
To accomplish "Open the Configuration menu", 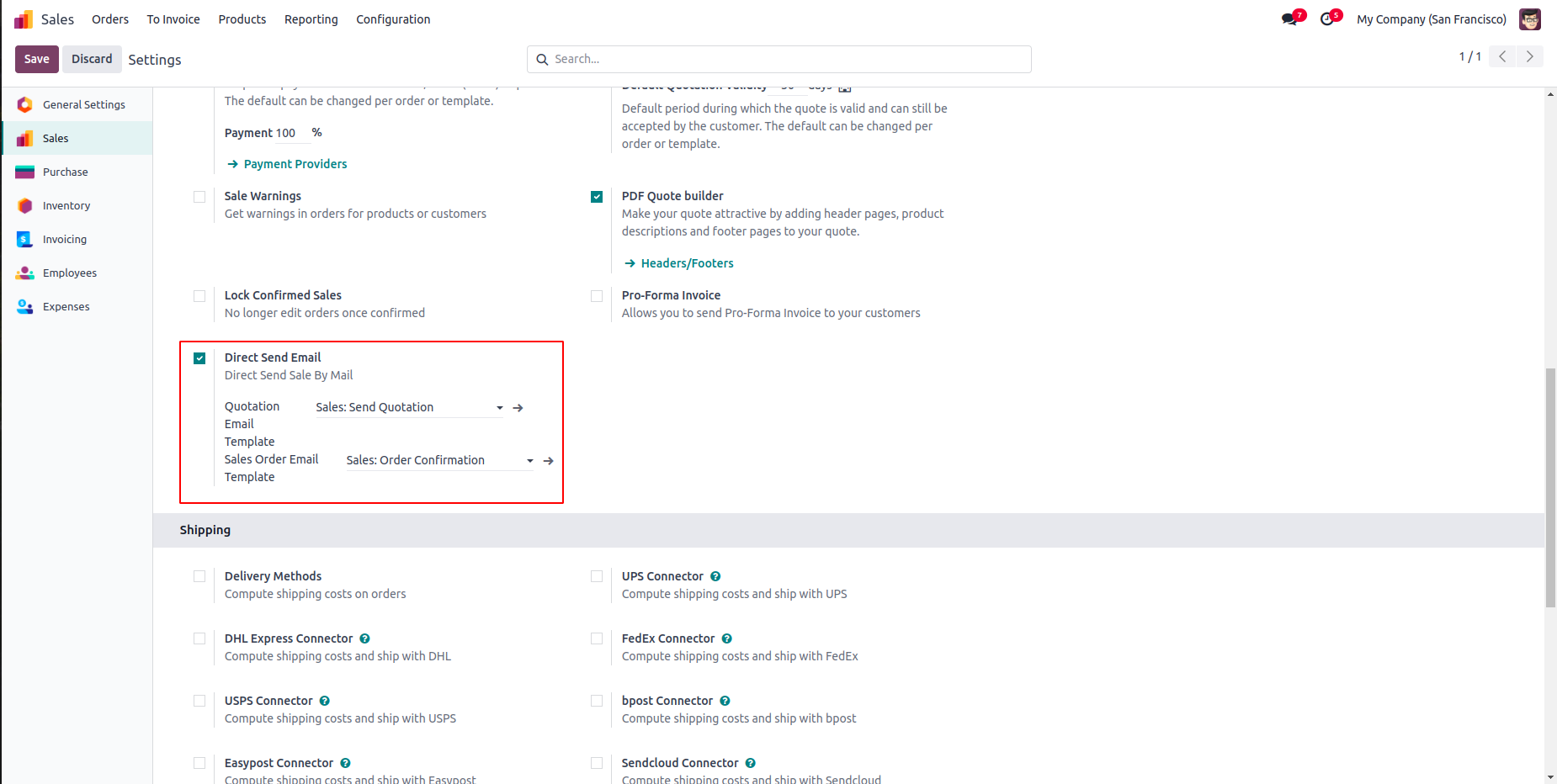I will point(393,19).
